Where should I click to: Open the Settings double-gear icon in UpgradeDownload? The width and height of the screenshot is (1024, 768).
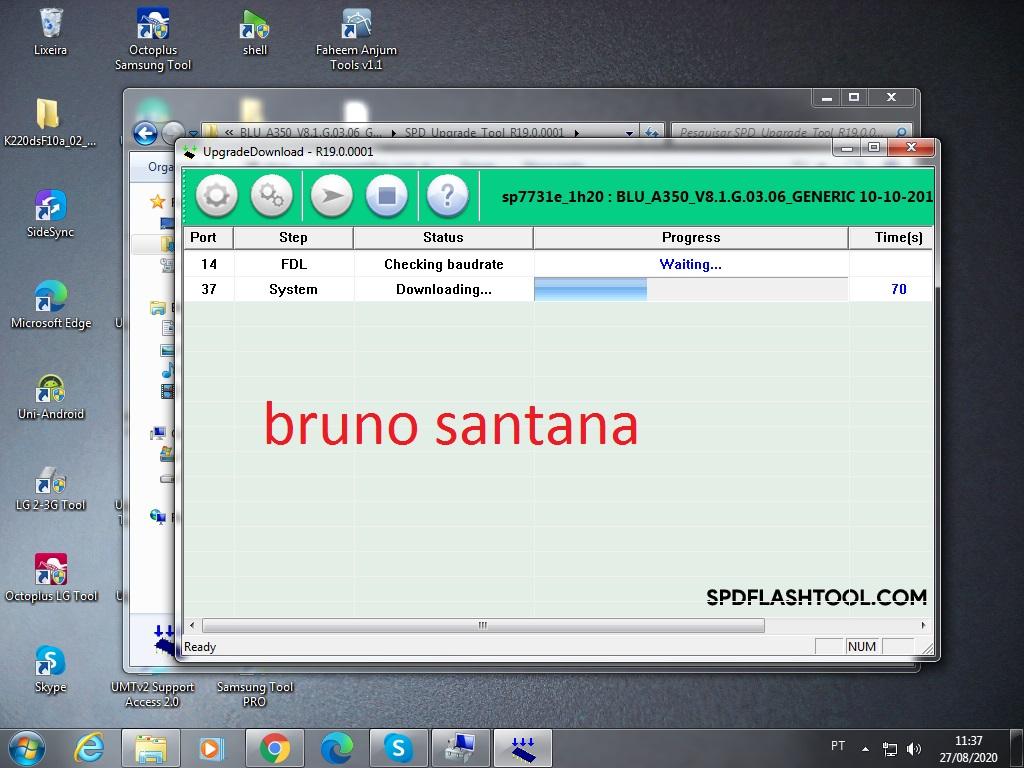tap(272, 195)
